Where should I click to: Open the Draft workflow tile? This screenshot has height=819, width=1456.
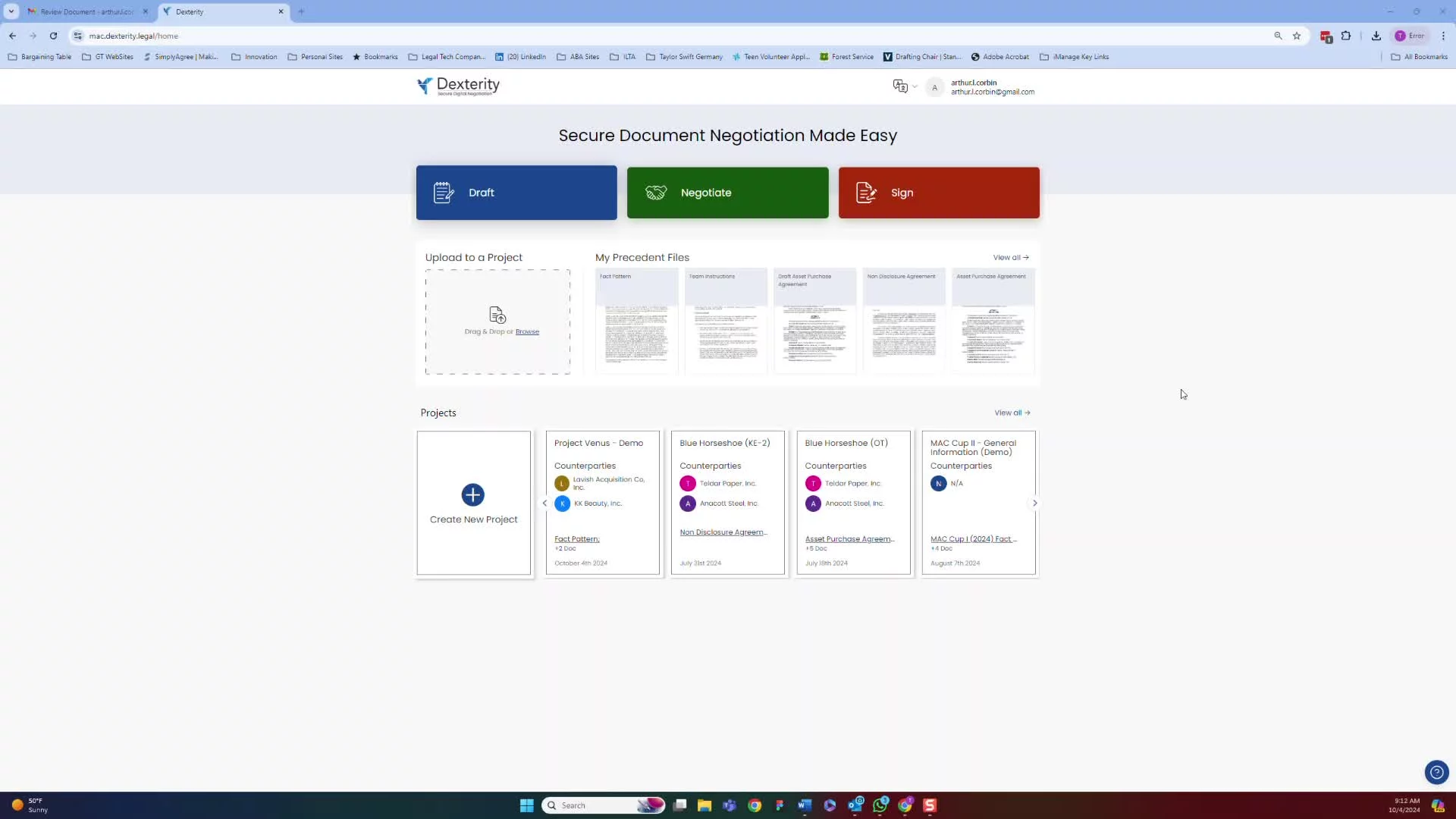[516, 193]
